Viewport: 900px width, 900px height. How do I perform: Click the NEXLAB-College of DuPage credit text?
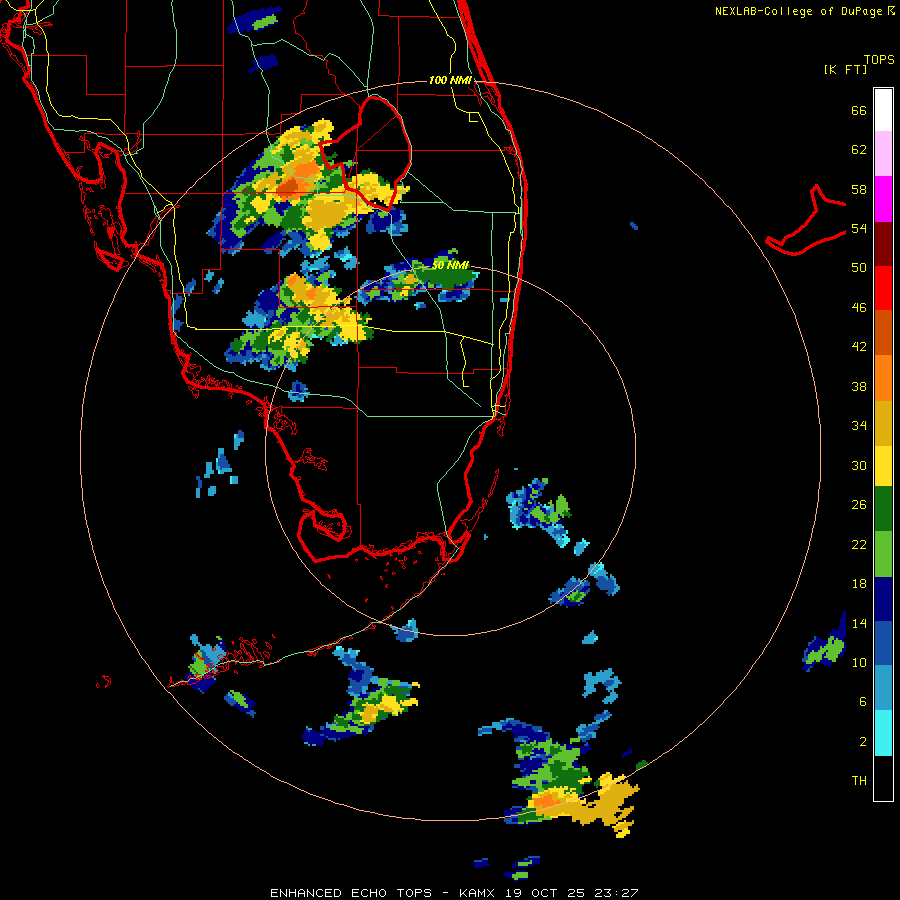coord(804,11)
